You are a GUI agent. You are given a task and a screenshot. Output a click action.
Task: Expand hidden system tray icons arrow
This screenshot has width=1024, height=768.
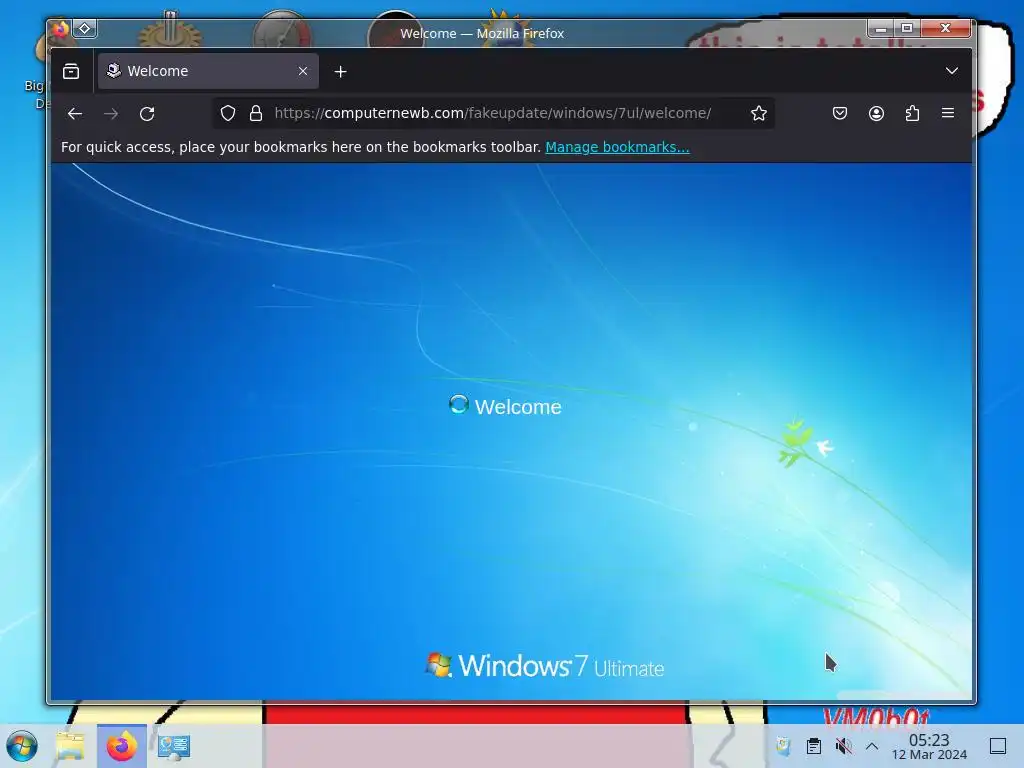(x=872, y=746)
